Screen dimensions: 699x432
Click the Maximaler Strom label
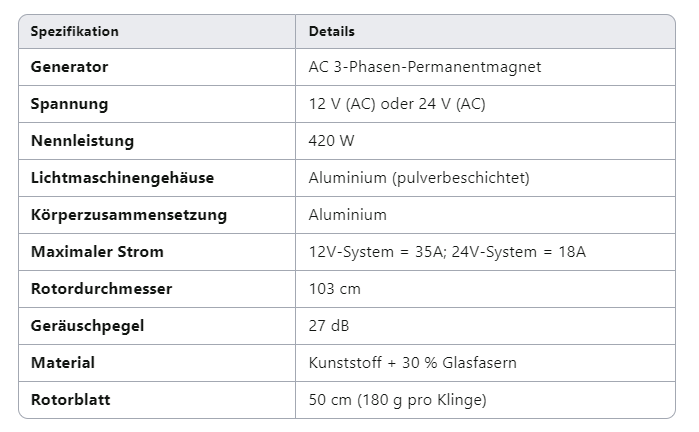(x=97, y=252)
